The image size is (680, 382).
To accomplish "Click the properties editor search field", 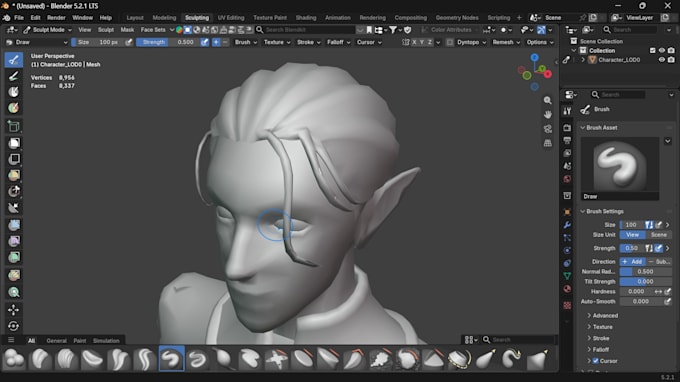I will [x=618, y=95].
